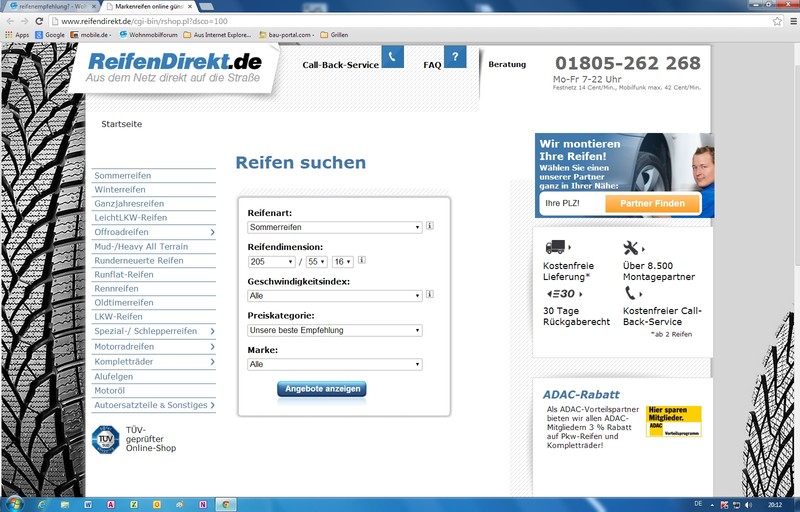Open the Beratung link in header
The image size is (800, 512).
pos(507,64)
